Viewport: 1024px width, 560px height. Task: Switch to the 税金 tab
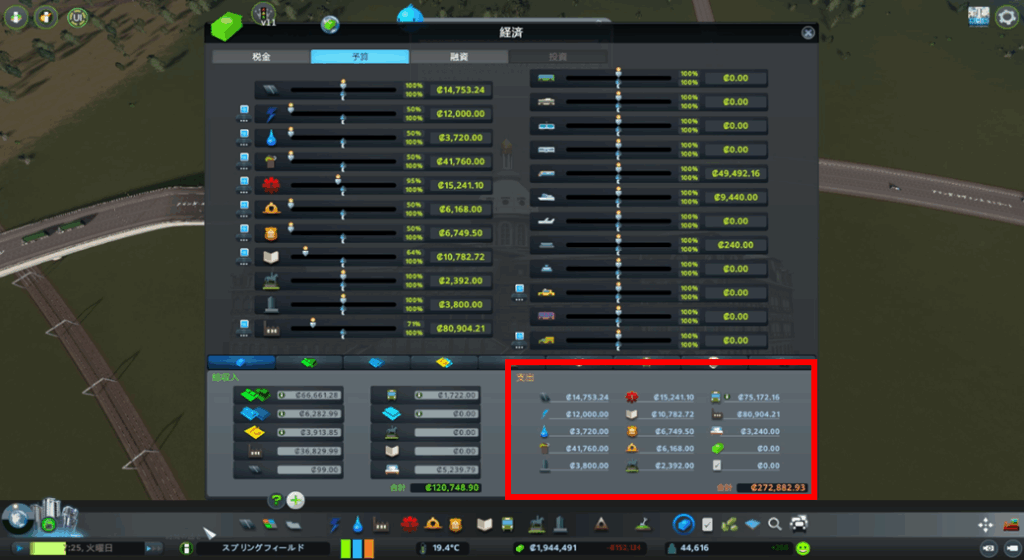261,57
